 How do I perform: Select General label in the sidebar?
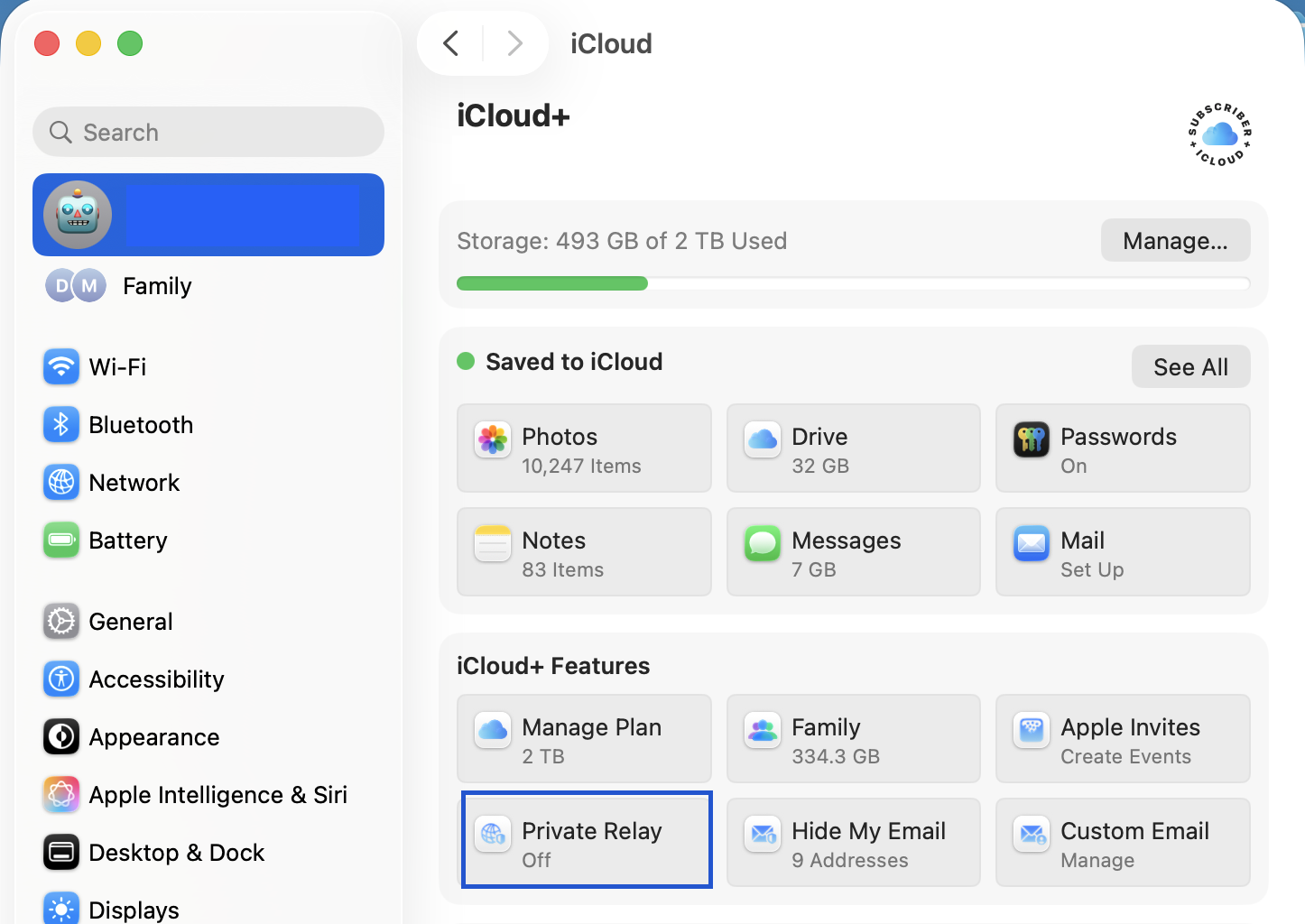131,622
